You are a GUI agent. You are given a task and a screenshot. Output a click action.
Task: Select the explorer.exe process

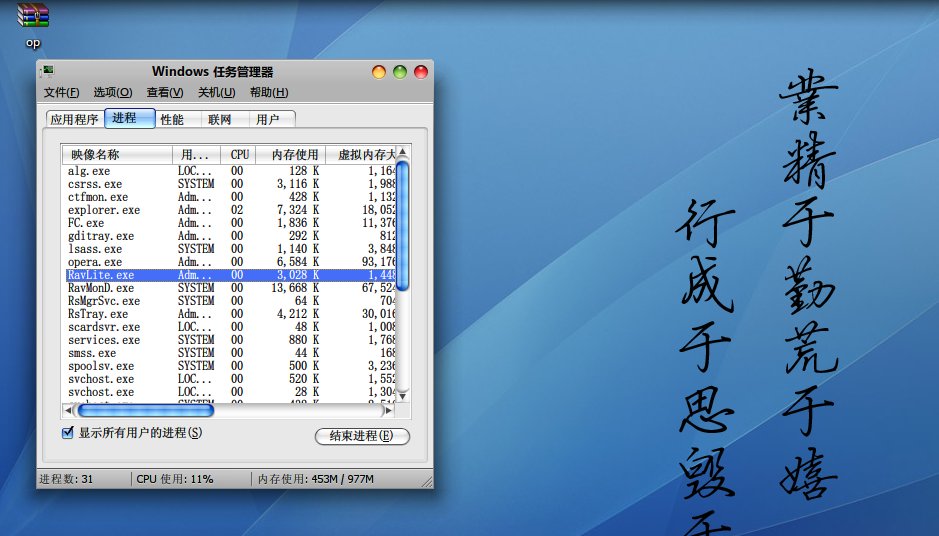click(x=231, y=210)
